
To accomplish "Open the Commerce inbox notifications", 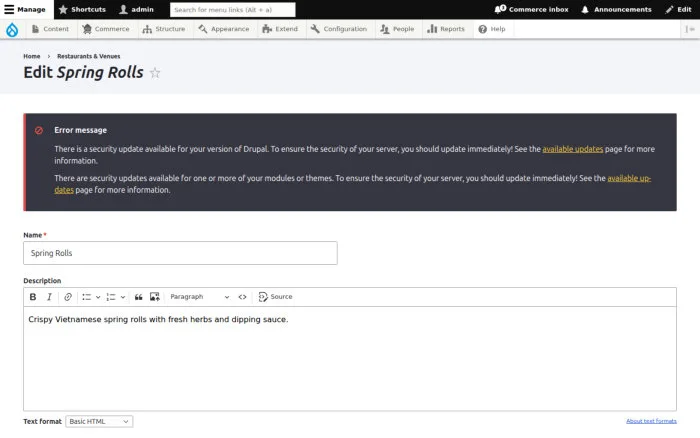I will tap(531, 9).
